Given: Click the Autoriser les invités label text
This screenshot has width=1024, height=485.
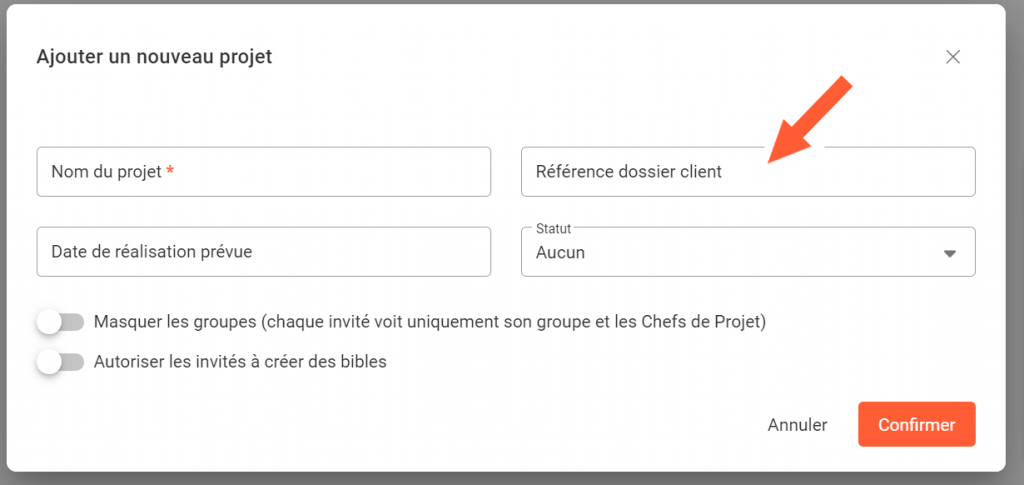Looking at the screenshot, I should 240,362.
